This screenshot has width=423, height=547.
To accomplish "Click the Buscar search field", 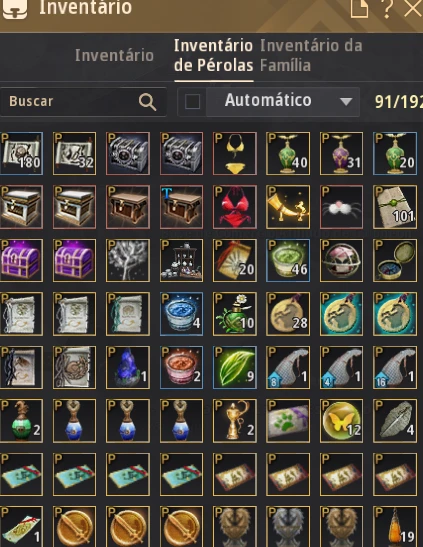I will coord(83,102).
